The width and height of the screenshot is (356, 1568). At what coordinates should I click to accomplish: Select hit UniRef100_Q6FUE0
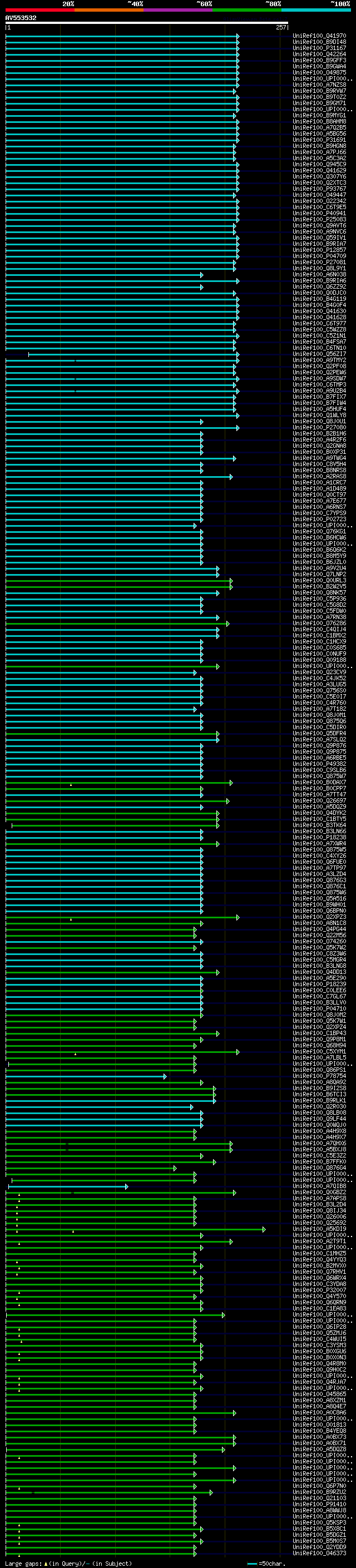click(x=319, y=861)
